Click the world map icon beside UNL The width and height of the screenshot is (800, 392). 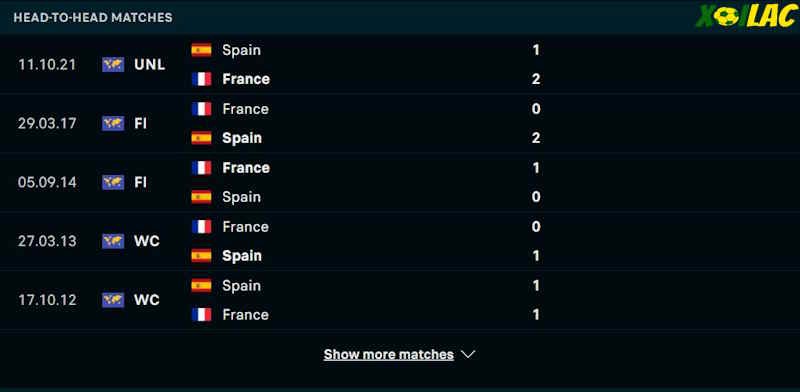tap(113, 64)
